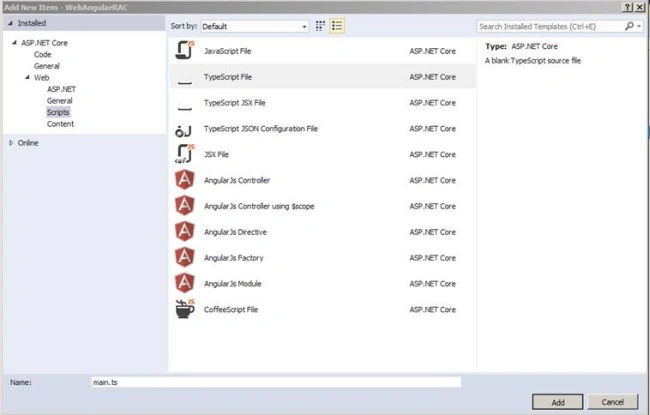
Task: Click the search magnifier icon
Action: coord(629,26)
